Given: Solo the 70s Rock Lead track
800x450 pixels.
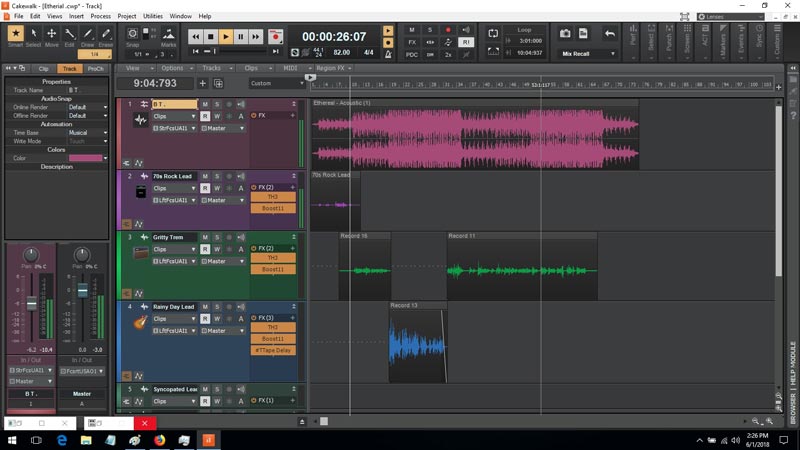Looking at the screenshot, I should click(x=217, y=176).
